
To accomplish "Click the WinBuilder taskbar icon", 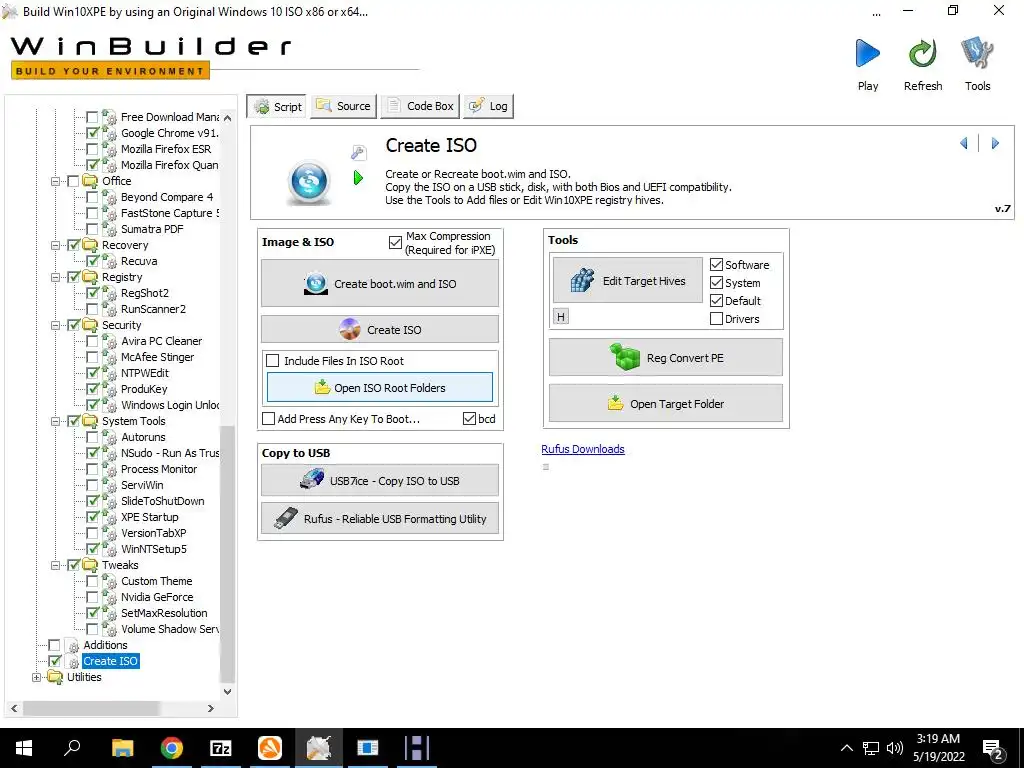I will click(x=319, y=748).
